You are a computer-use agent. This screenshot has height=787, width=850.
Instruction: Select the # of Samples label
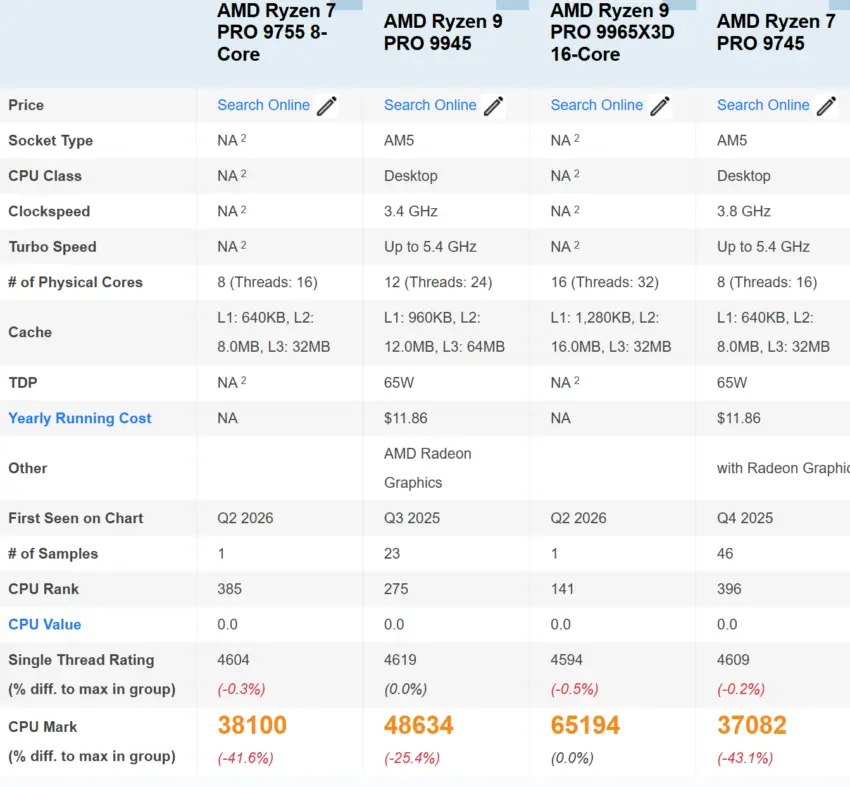[53, 554]
